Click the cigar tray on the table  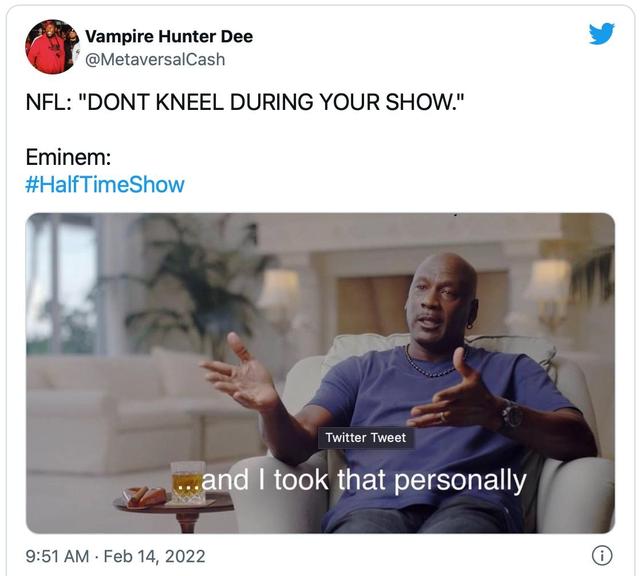click(x=145, y=497)
